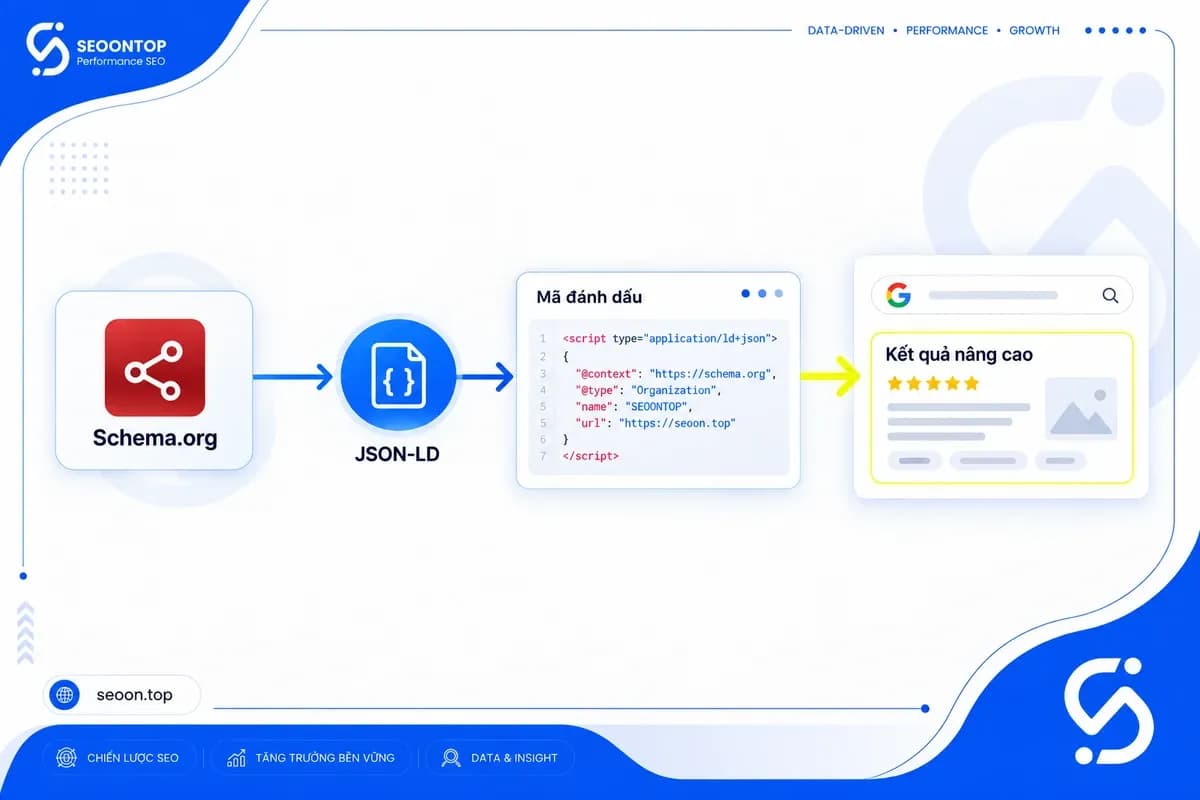Click the "@context" code line
This screenshot has height=800, width=1200.
tap(676, 373)
